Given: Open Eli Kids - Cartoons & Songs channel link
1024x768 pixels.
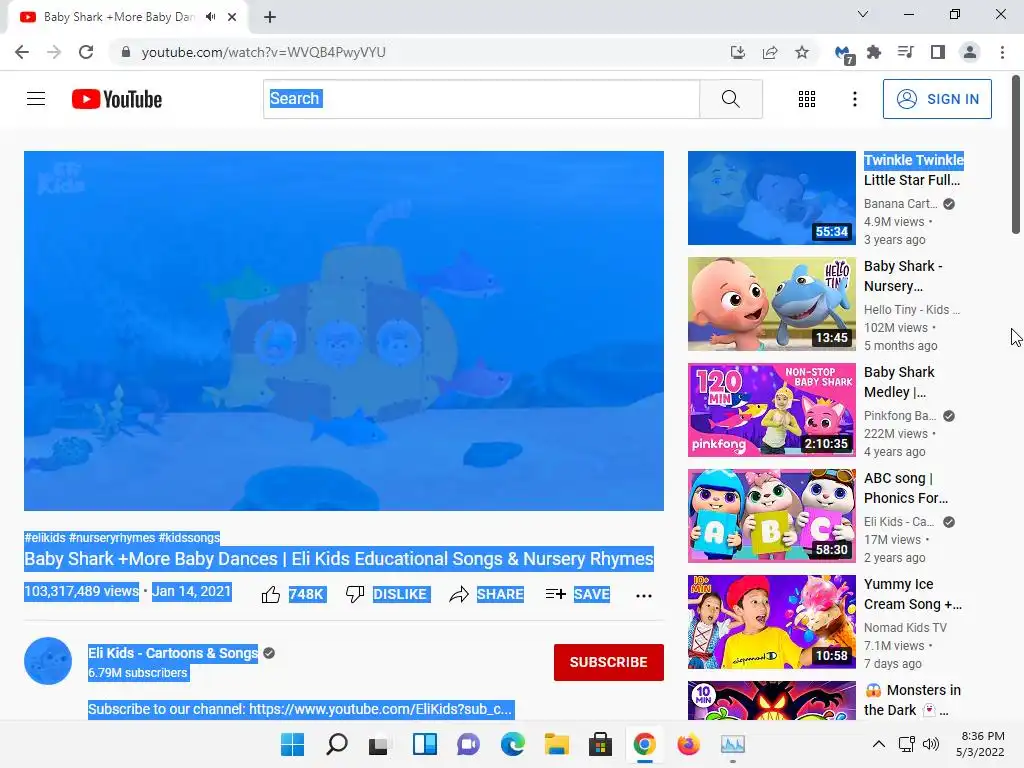Looking at the screenshot, I should (173, 653).
